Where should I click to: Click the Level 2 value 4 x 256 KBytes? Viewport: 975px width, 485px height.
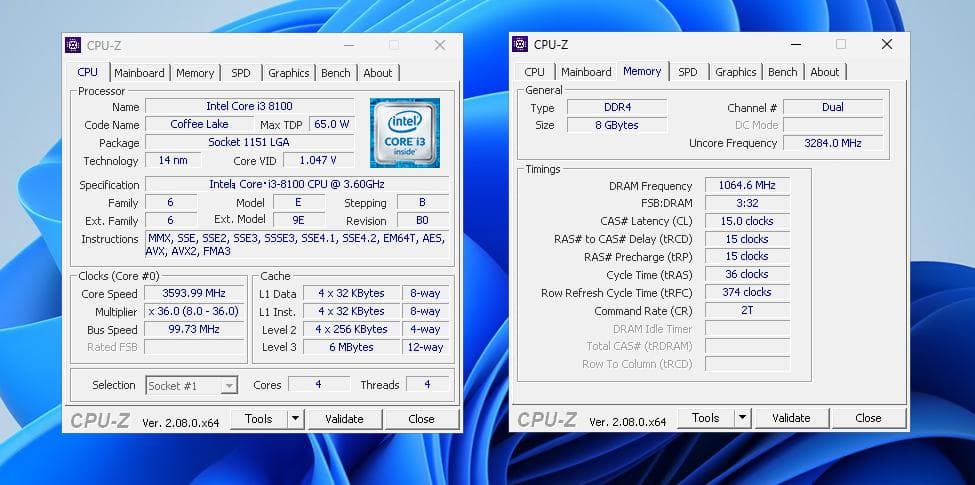pyautogui.click(x=351, y=330)
